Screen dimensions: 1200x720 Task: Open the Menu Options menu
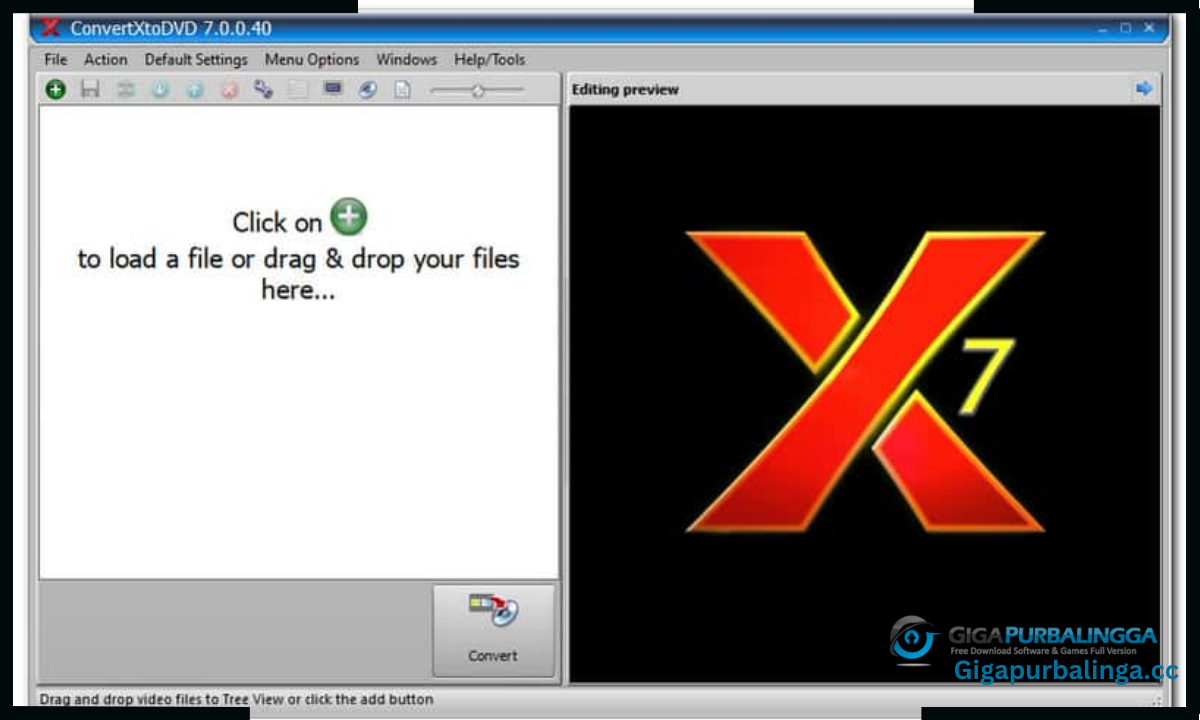pos(311,59)
